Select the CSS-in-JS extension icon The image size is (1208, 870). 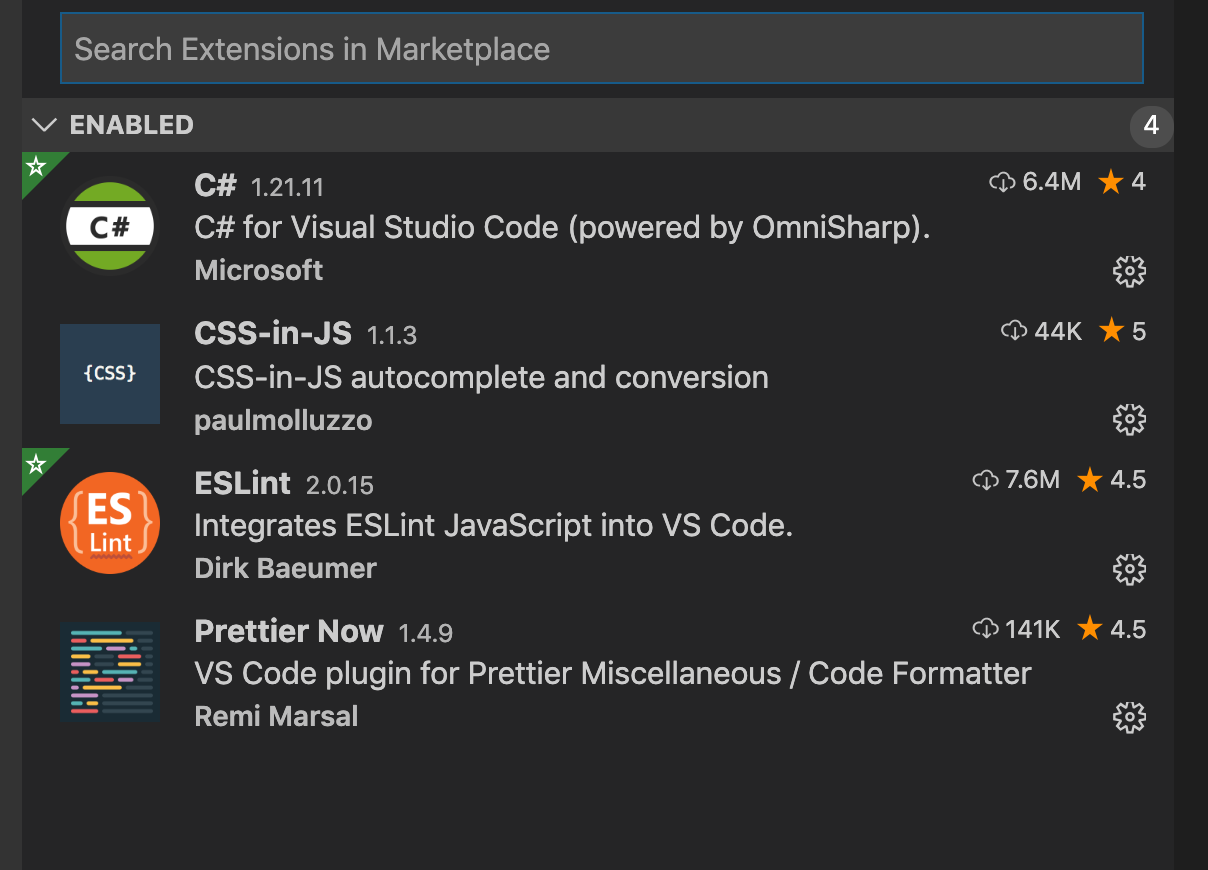(110, 373)
